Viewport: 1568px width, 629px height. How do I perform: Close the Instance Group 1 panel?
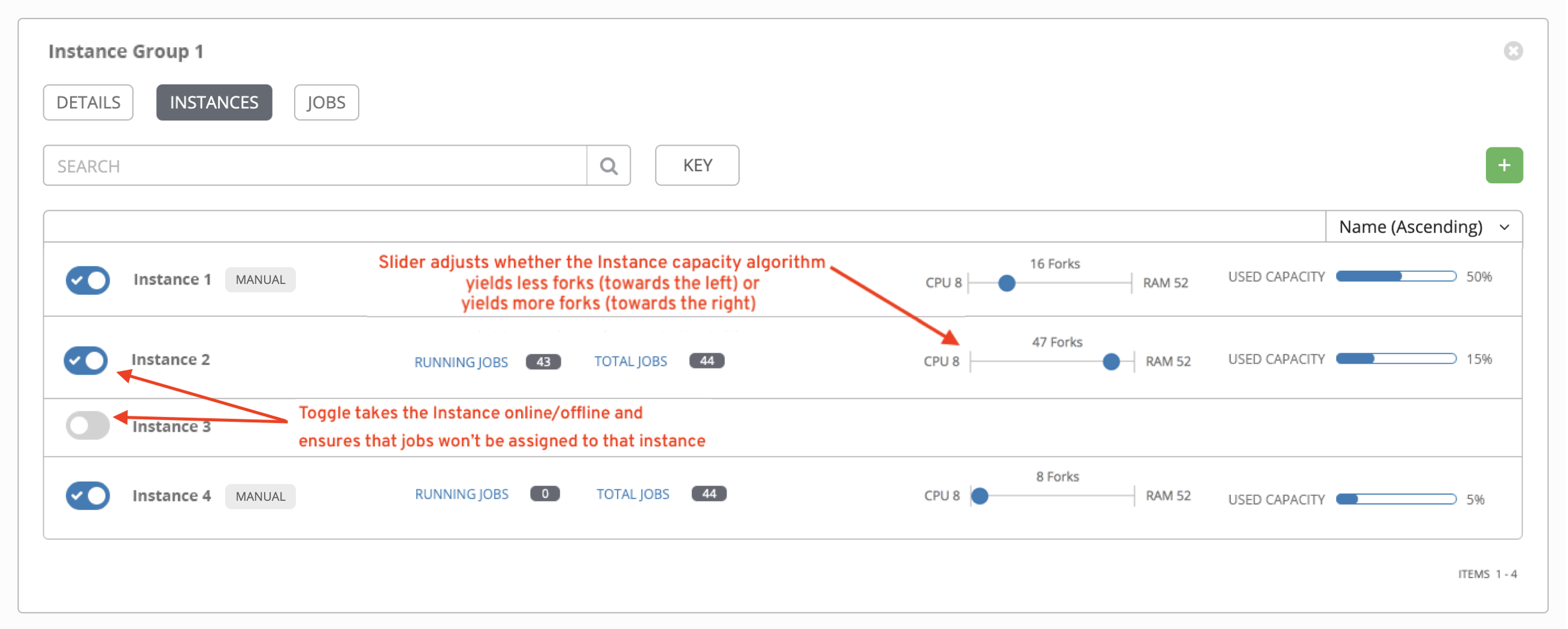coord(1512,50)
